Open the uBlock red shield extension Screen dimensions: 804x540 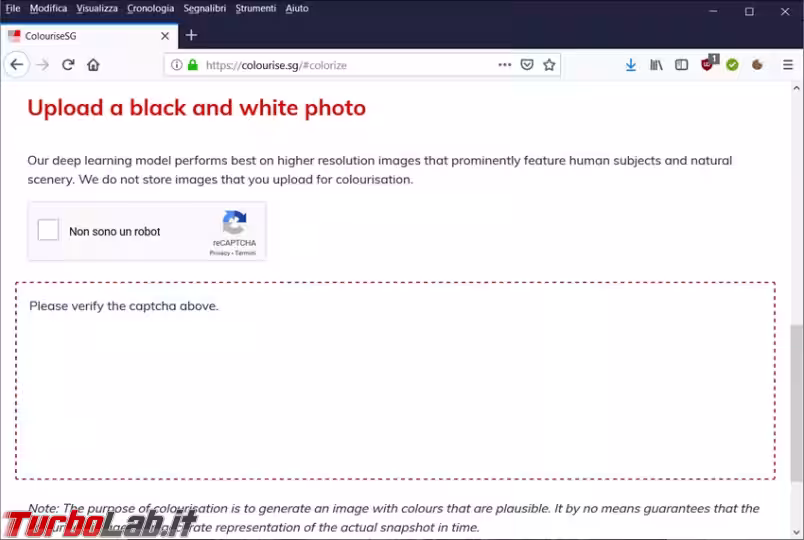709,64
